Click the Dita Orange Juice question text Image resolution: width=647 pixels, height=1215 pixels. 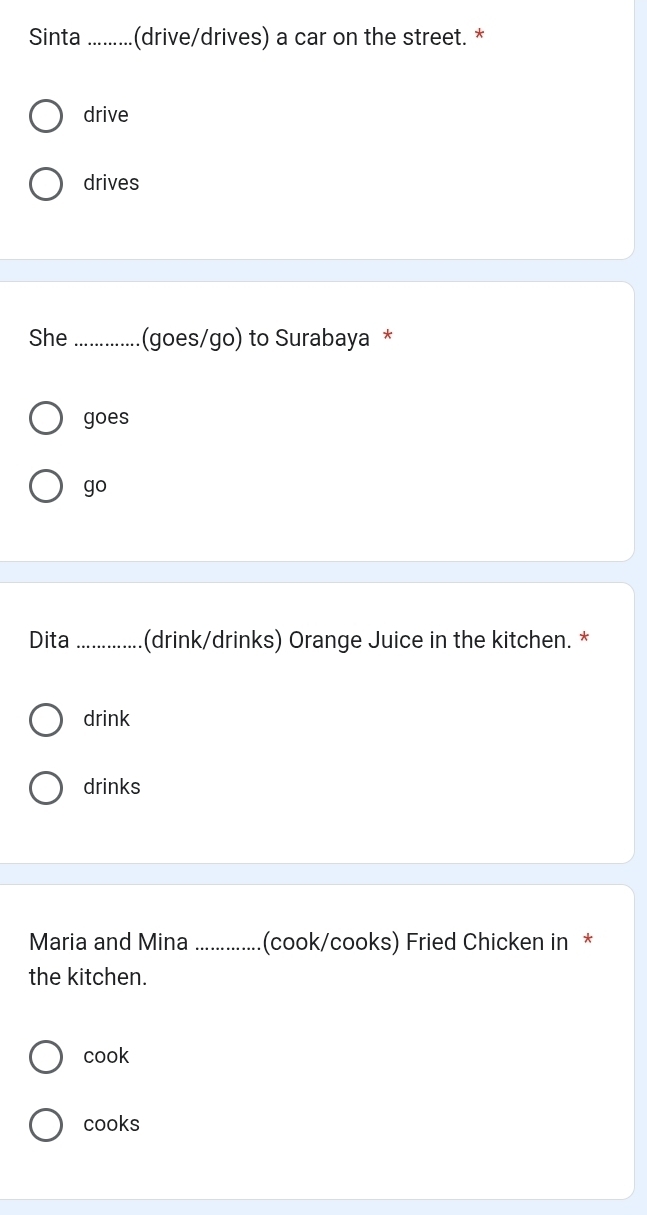click(x=300, y=639)
